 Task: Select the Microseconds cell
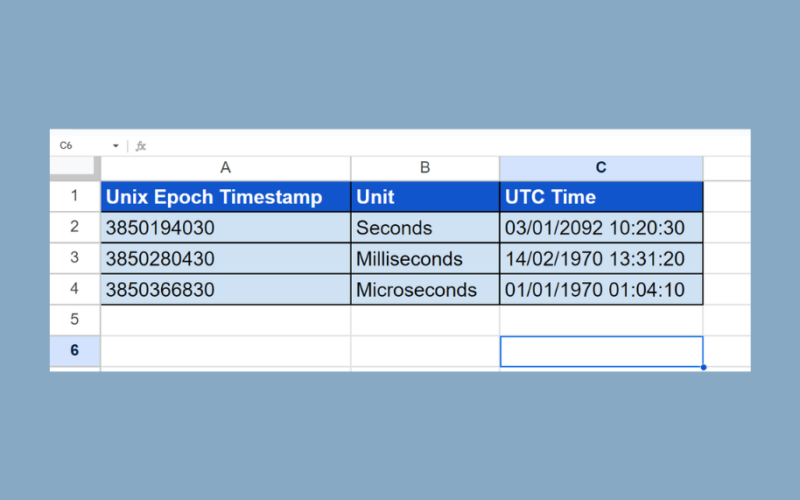[425, 290]
